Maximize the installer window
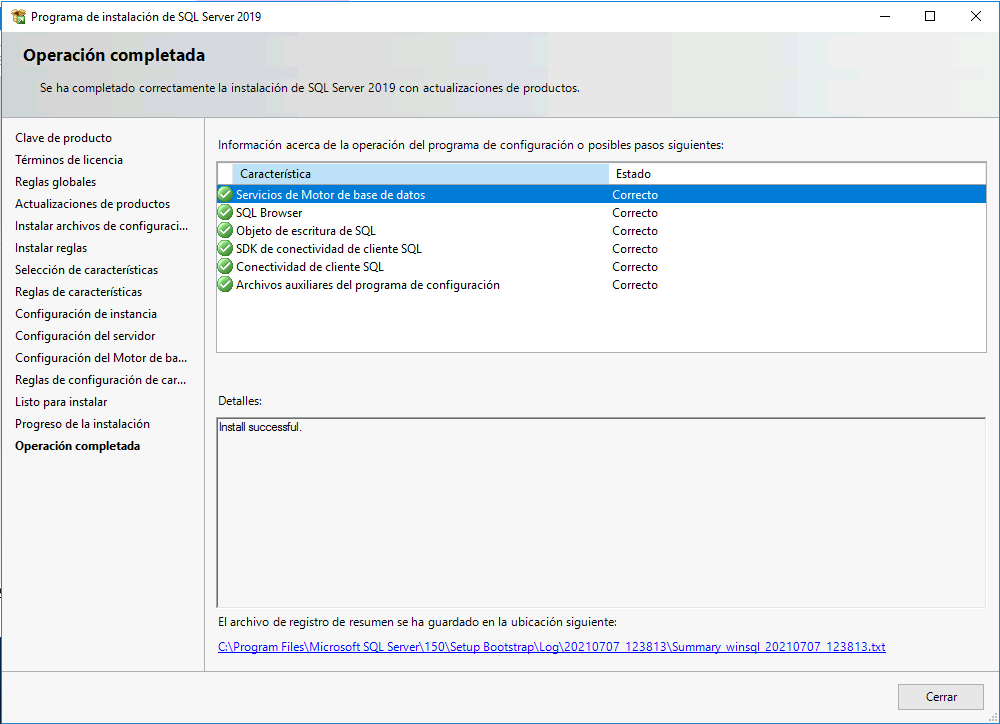 point(930,17)
